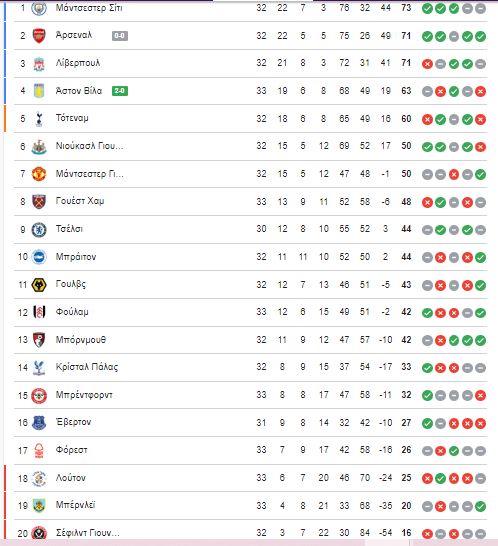Click the Liverpool club crest
The width and height of the screenshot is (498, 546).
(39, 64)
